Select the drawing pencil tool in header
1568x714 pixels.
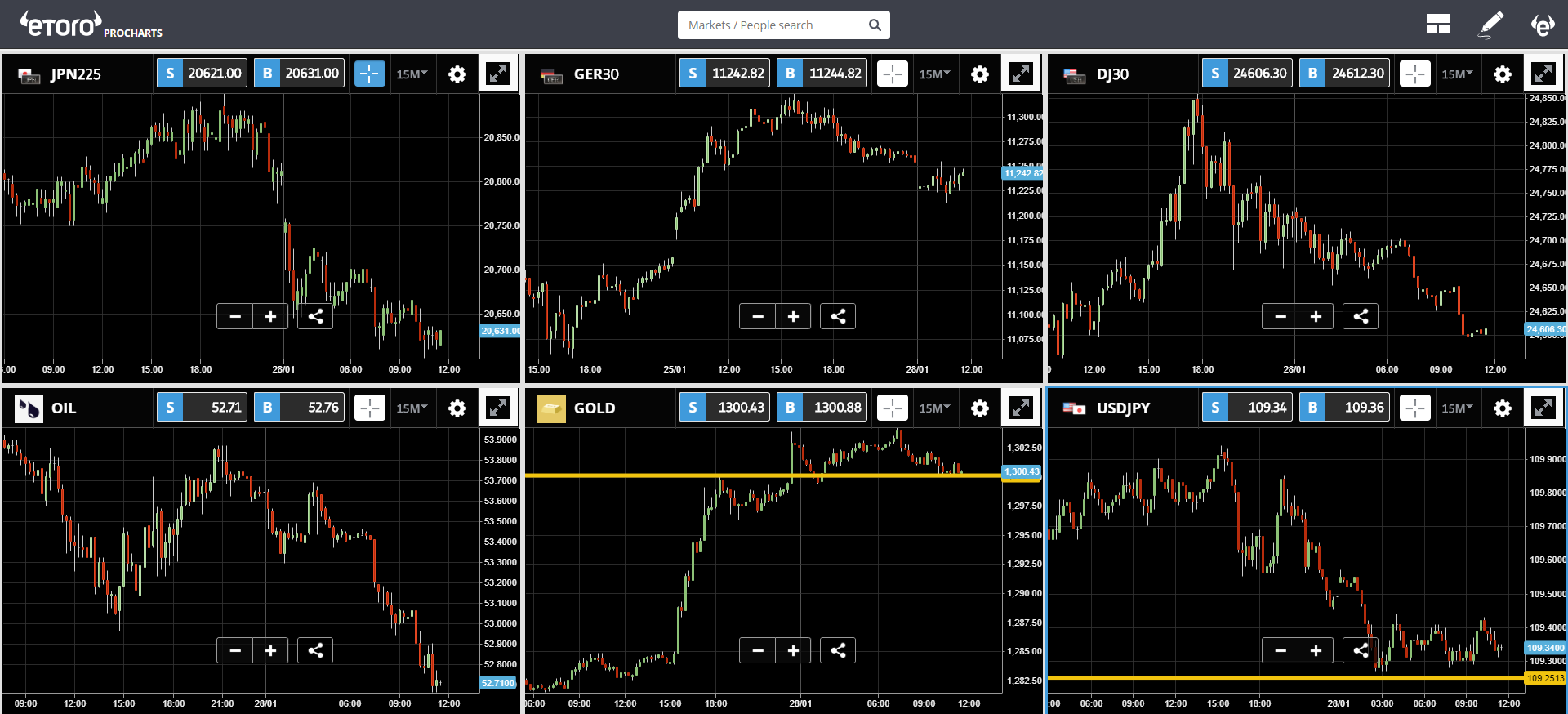(1491, 25)
